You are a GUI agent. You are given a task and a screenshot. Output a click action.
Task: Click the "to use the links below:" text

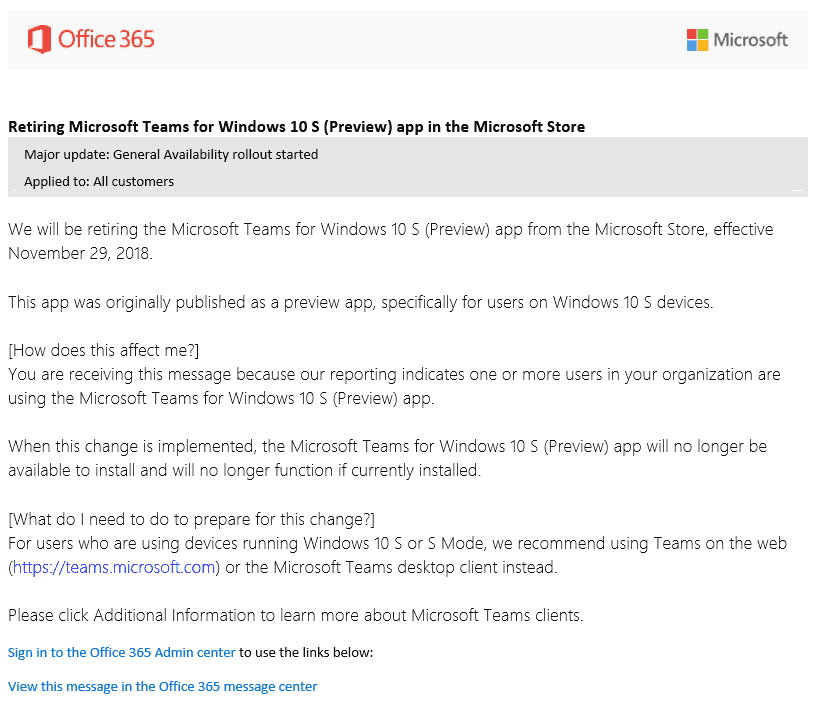coord(306,653)
